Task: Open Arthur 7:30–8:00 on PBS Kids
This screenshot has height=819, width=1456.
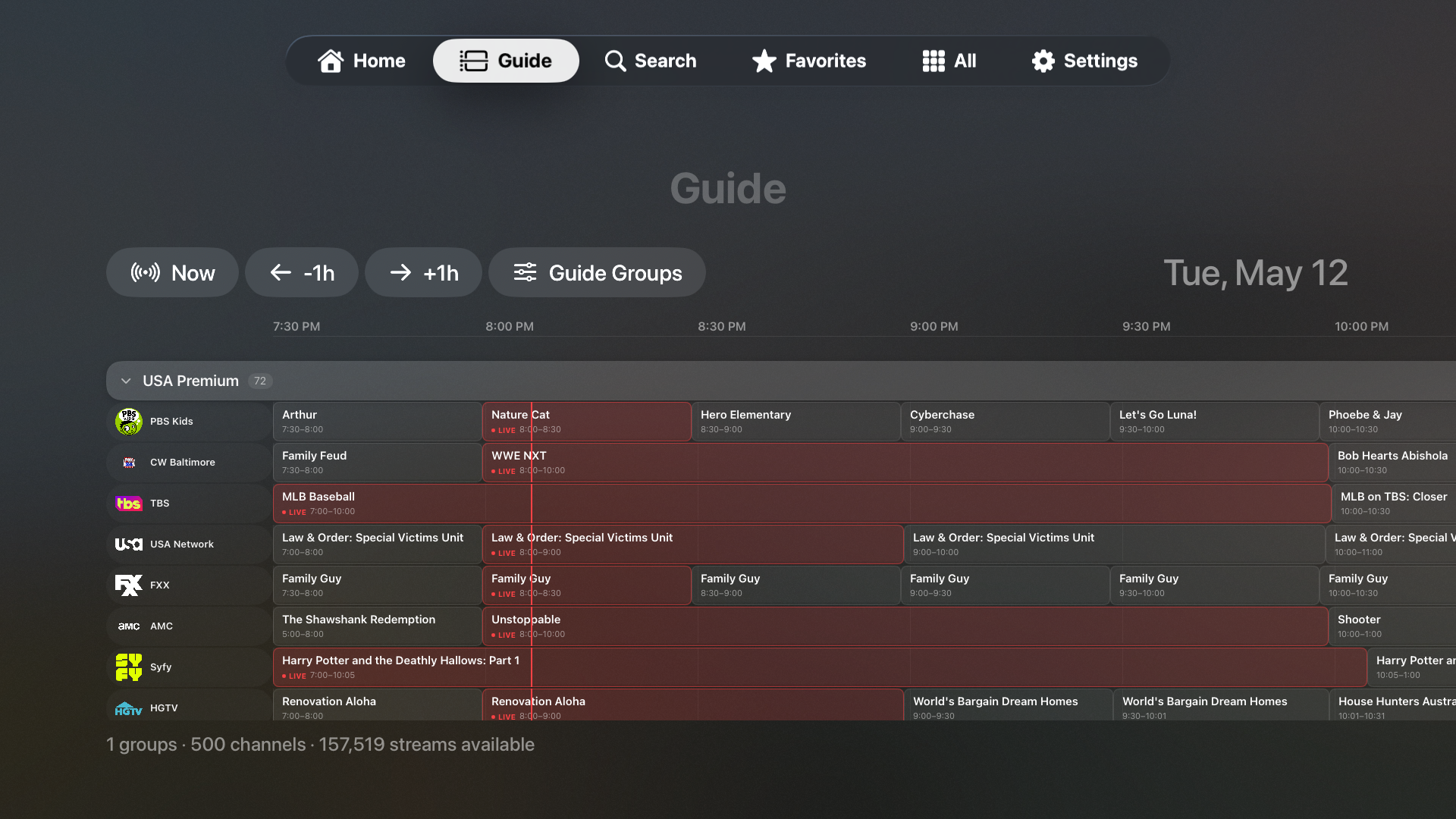Action: [377, 422]
